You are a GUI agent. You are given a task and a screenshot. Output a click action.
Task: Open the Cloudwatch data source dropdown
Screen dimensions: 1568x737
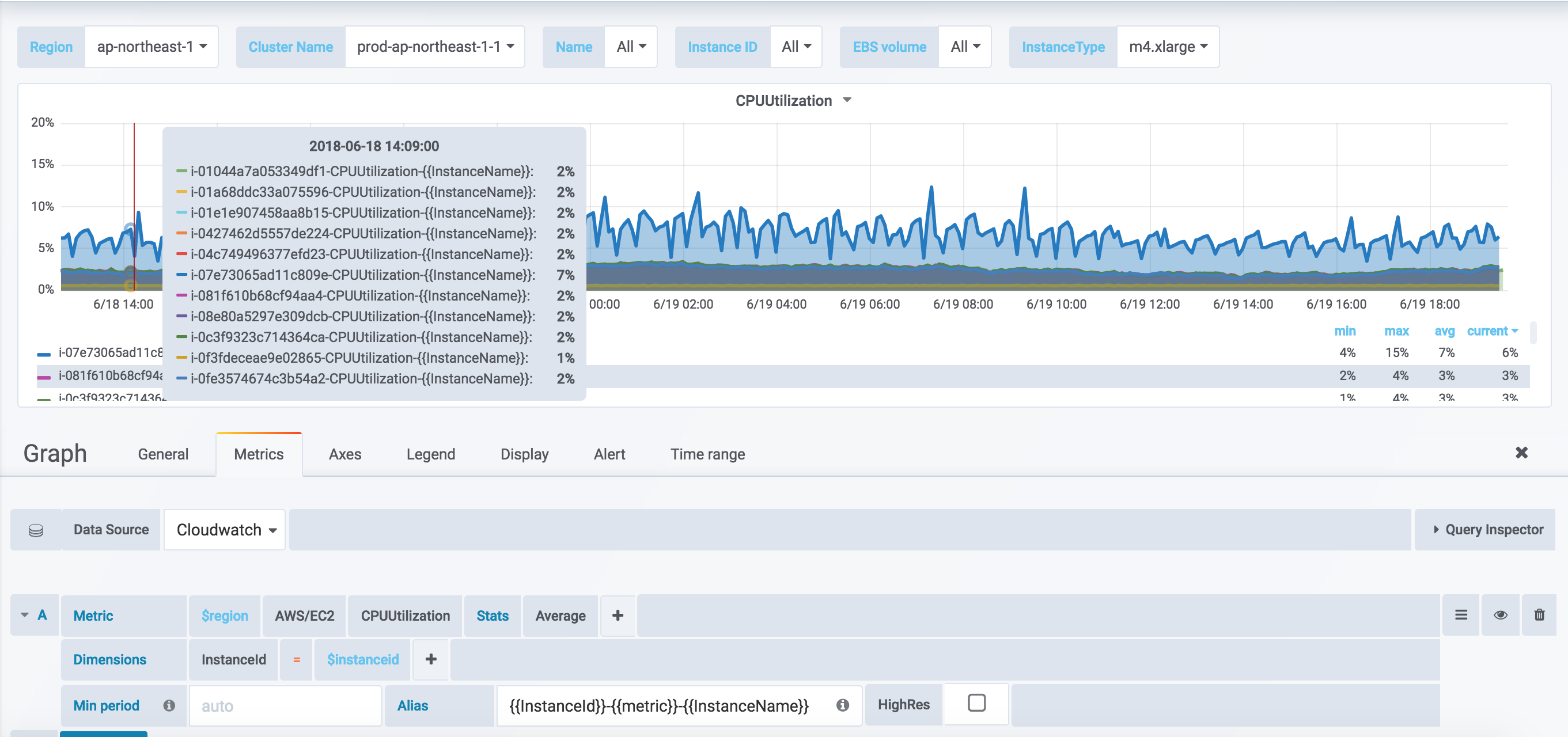225,530
